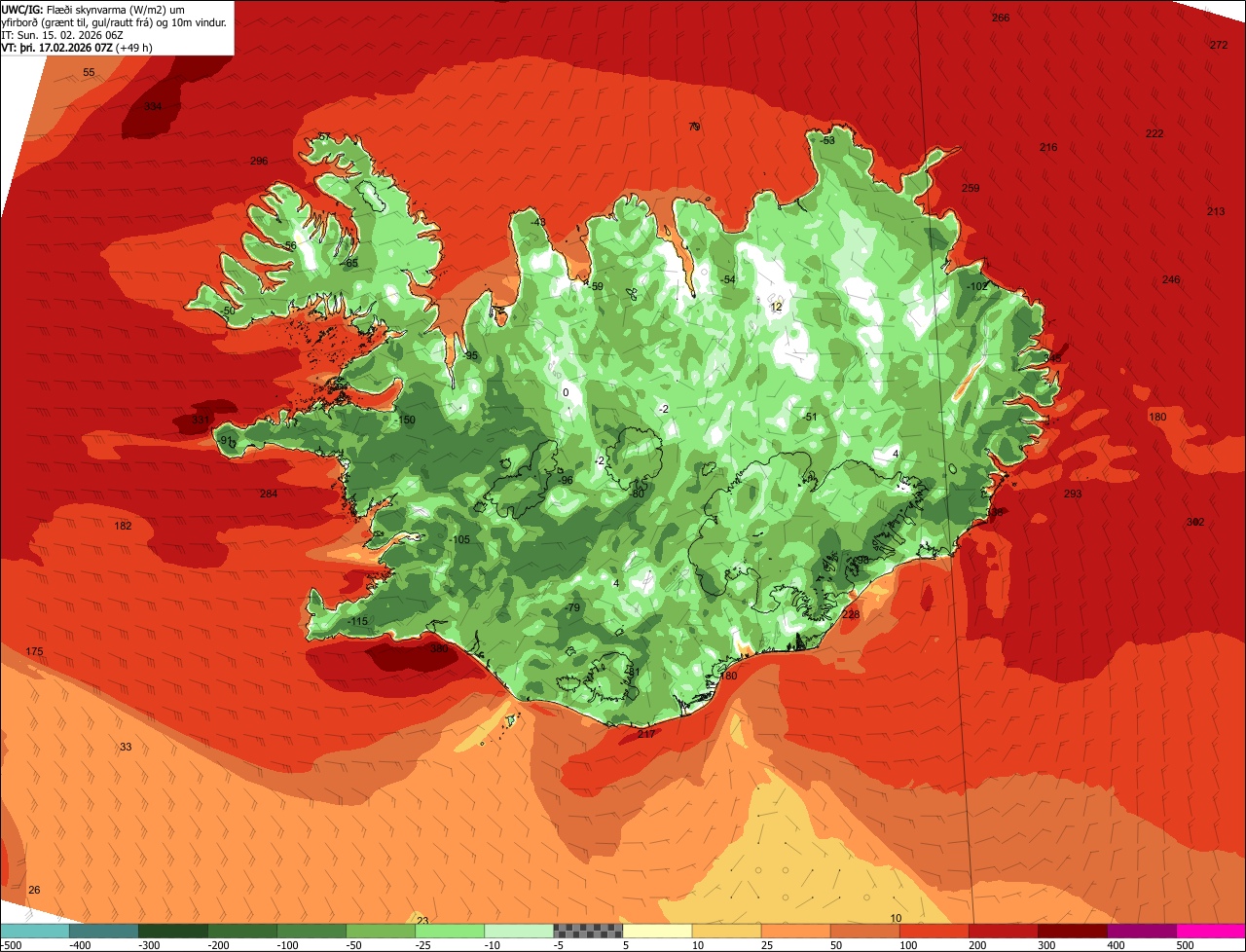Click the legend tick label 400
Viewport: 1246px width, 952px height.
[1114, 945]
